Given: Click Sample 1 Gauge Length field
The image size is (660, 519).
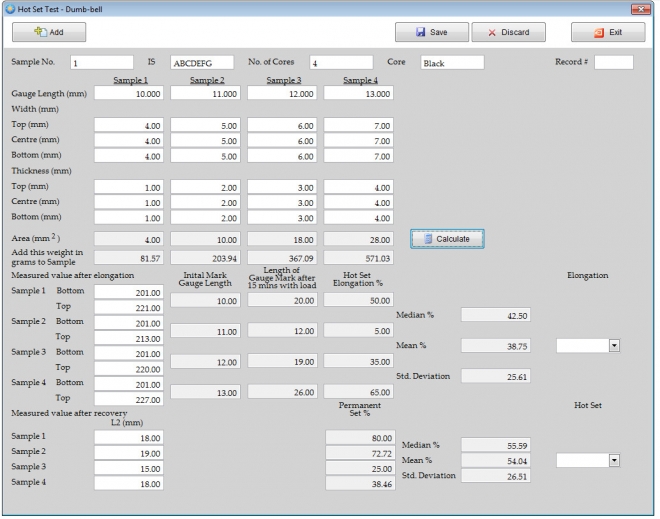Looking at the screenshot, I should coord(129,93).
